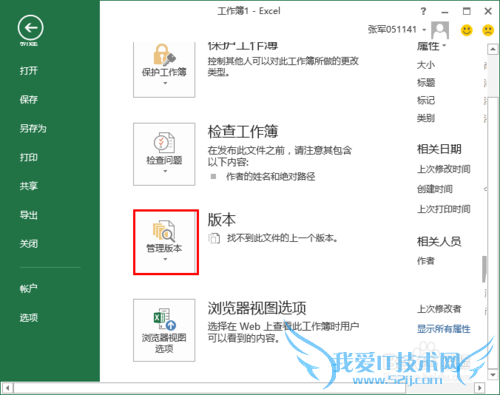Viewport: 500px width, 395px height.
Task: Click the vertical scrollbar down arrow
Action: click(493, 375)
